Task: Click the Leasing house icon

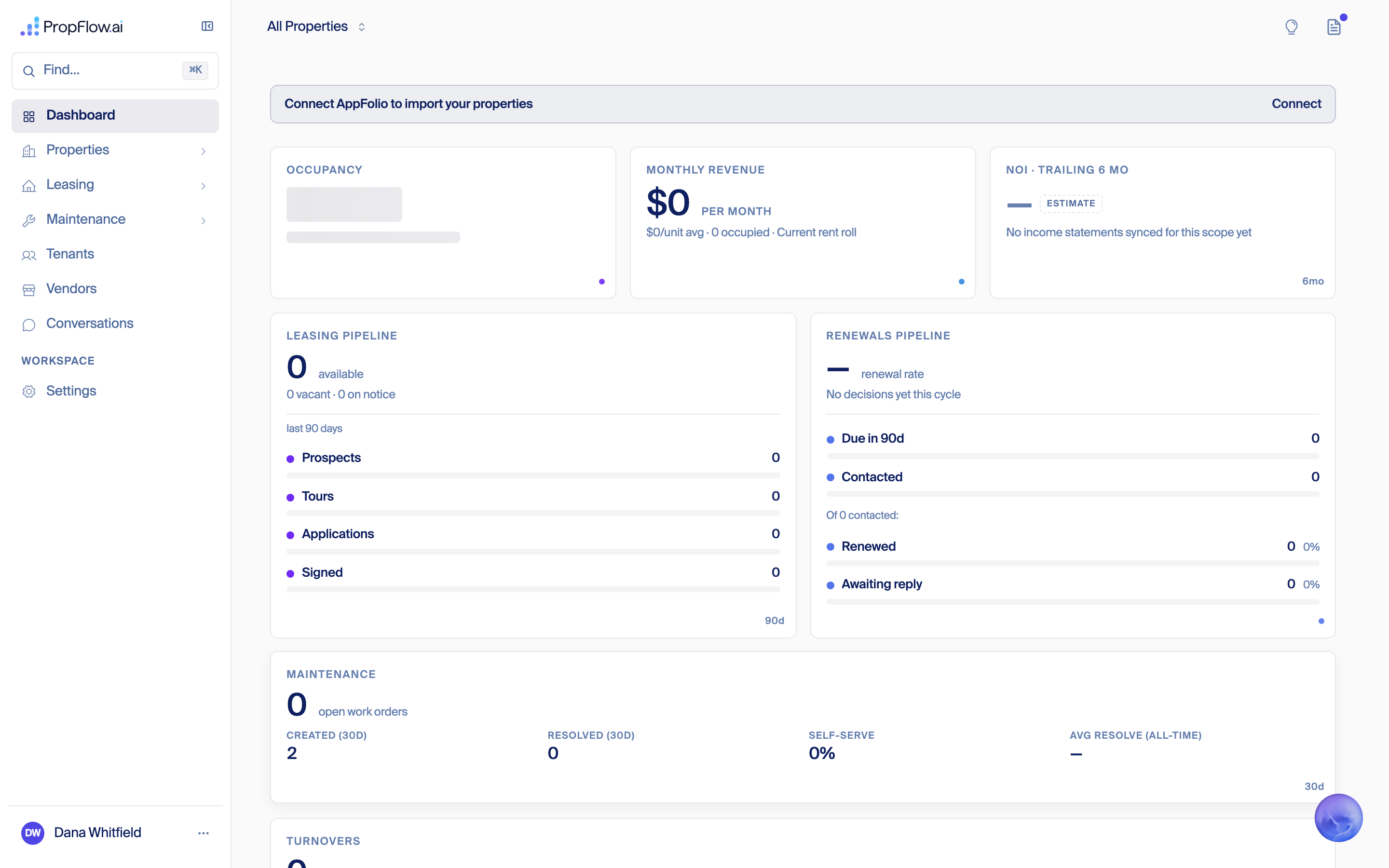Action: pos(29,186)
